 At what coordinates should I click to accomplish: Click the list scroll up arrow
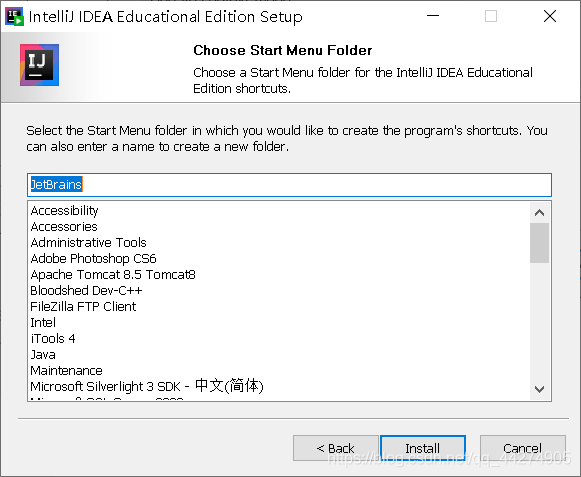pos(540,213)
